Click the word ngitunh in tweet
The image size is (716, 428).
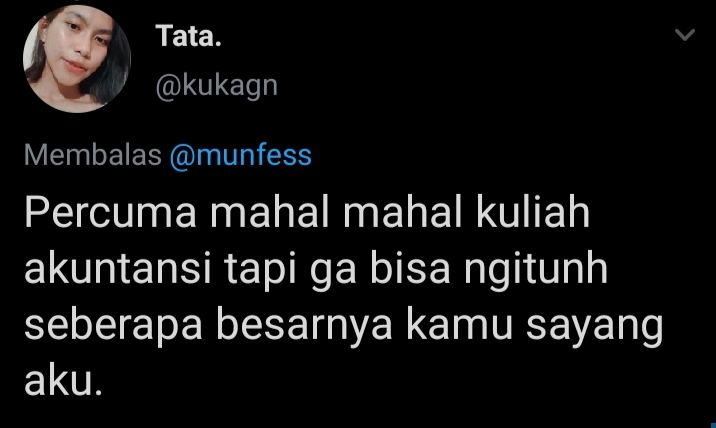pos(536,270)
